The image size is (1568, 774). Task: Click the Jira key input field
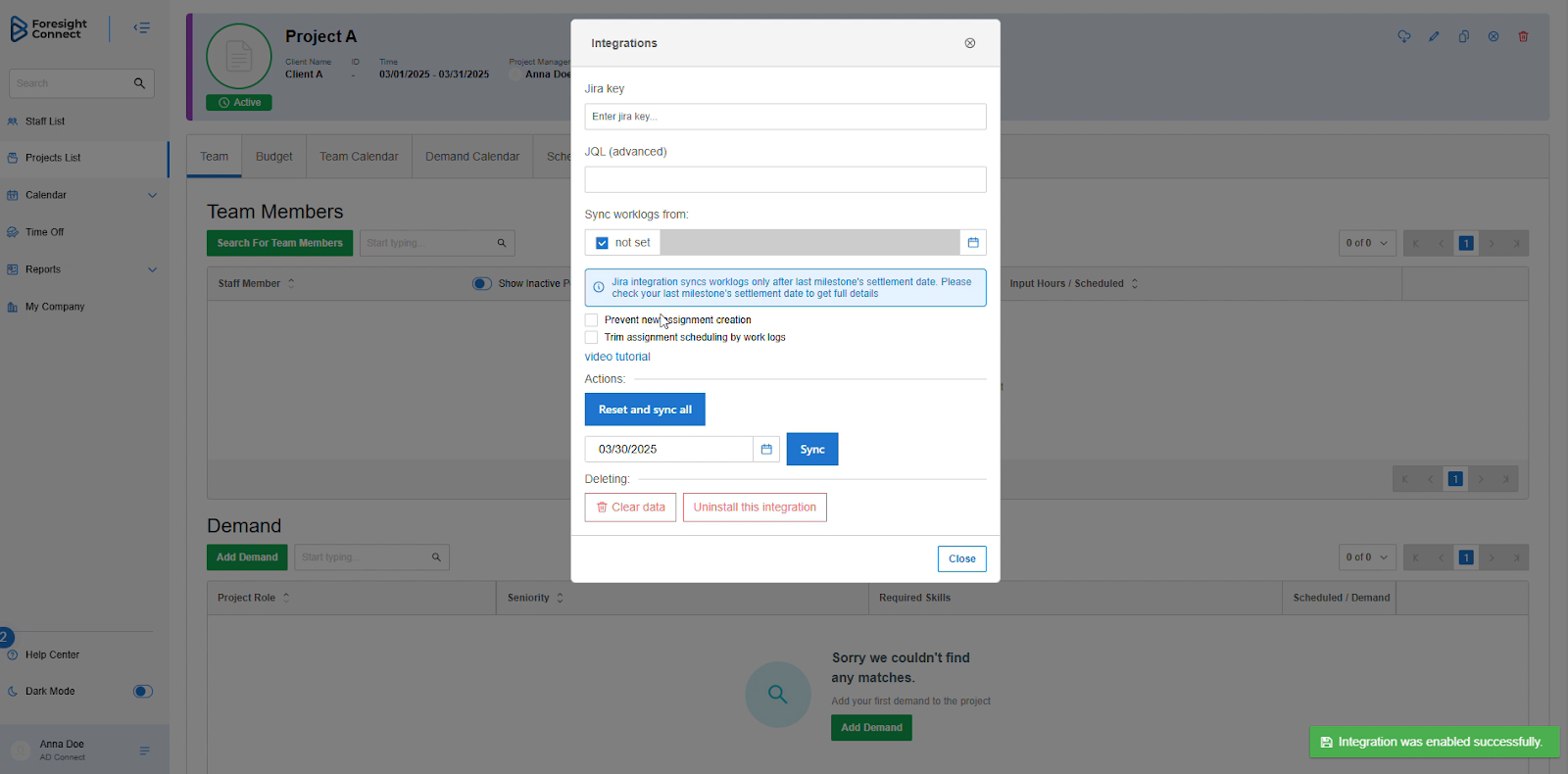(x=785, y=117)
